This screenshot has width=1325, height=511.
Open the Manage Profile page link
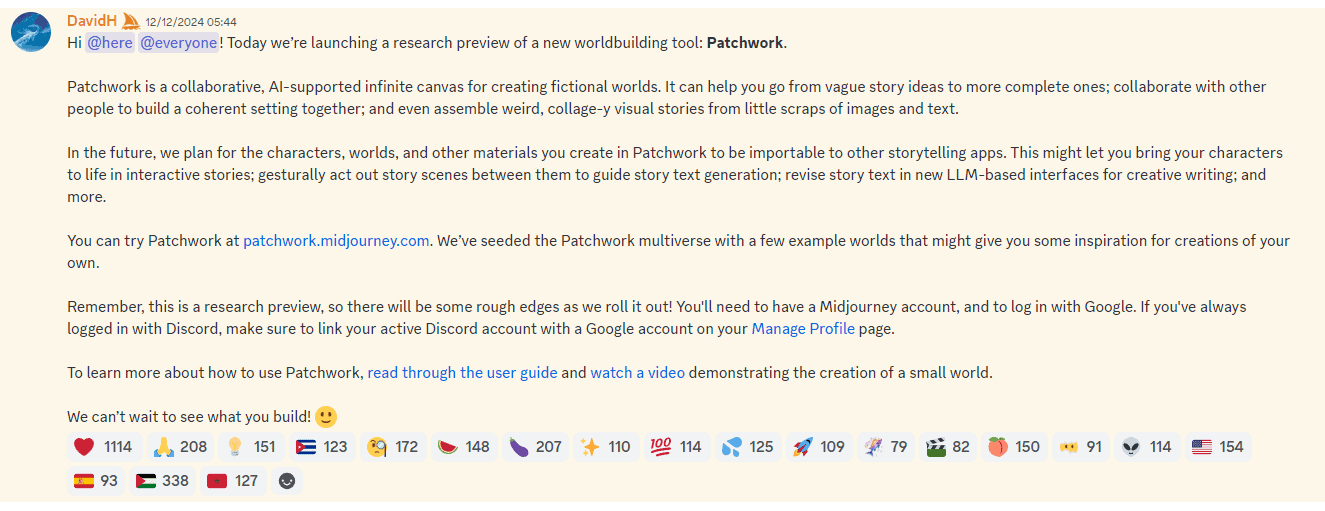803,329
